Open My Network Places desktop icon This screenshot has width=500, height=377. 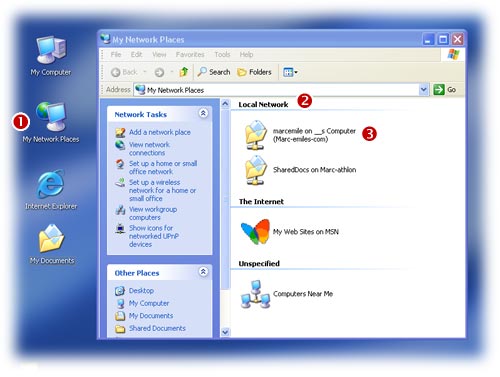click(51, 123)
